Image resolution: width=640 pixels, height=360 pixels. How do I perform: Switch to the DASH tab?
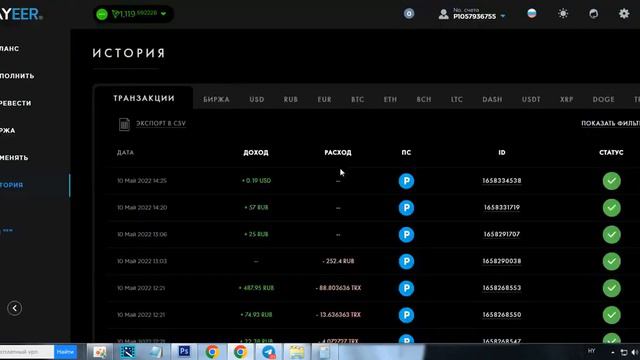click(x=492, y=100)
